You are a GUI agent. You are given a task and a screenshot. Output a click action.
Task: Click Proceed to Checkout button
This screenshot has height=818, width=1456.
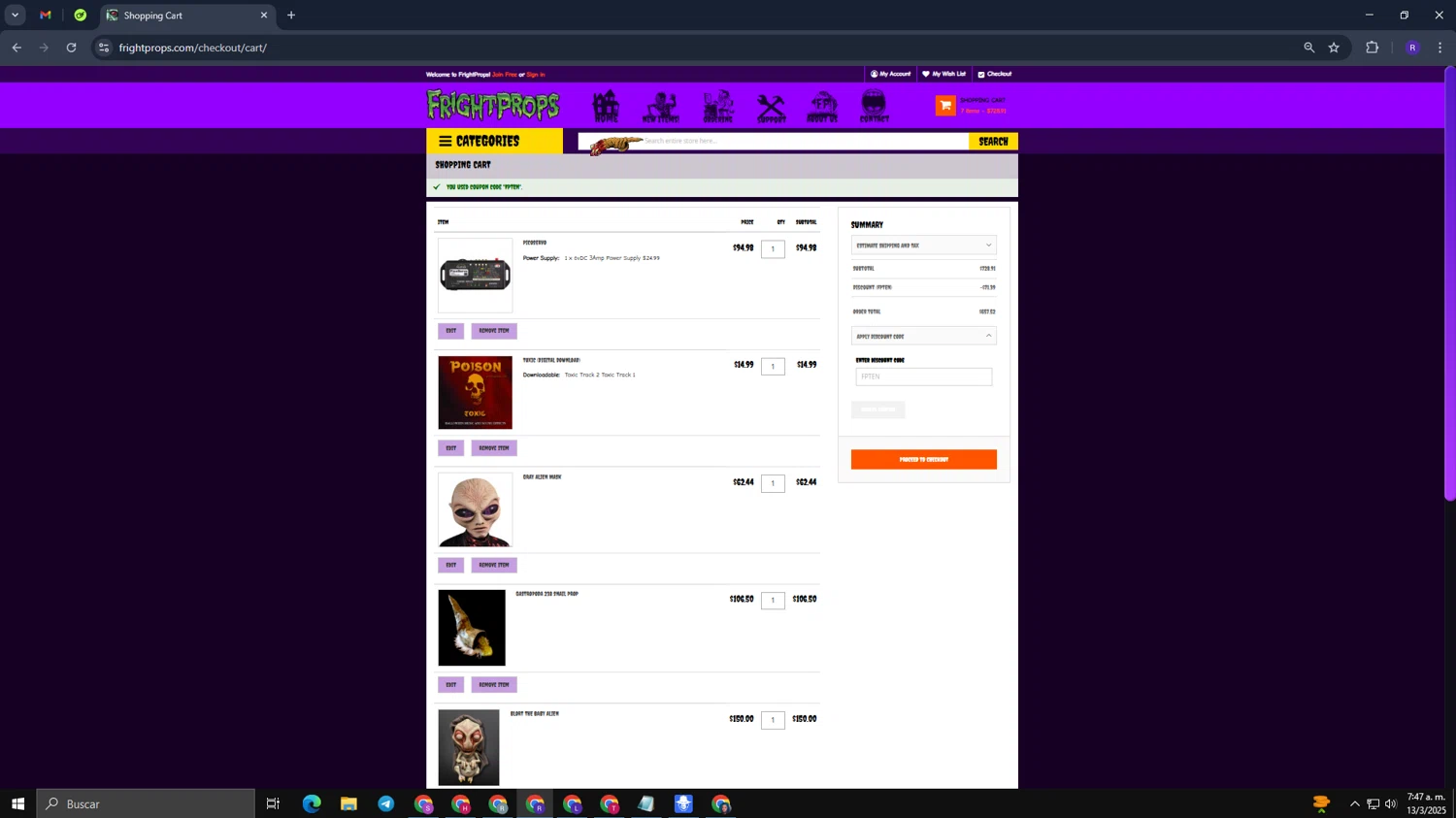[923, 459]
